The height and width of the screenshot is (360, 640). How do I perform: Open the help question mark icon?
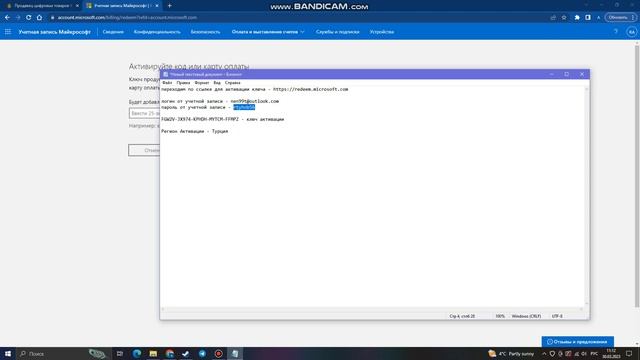click(616, 32)
